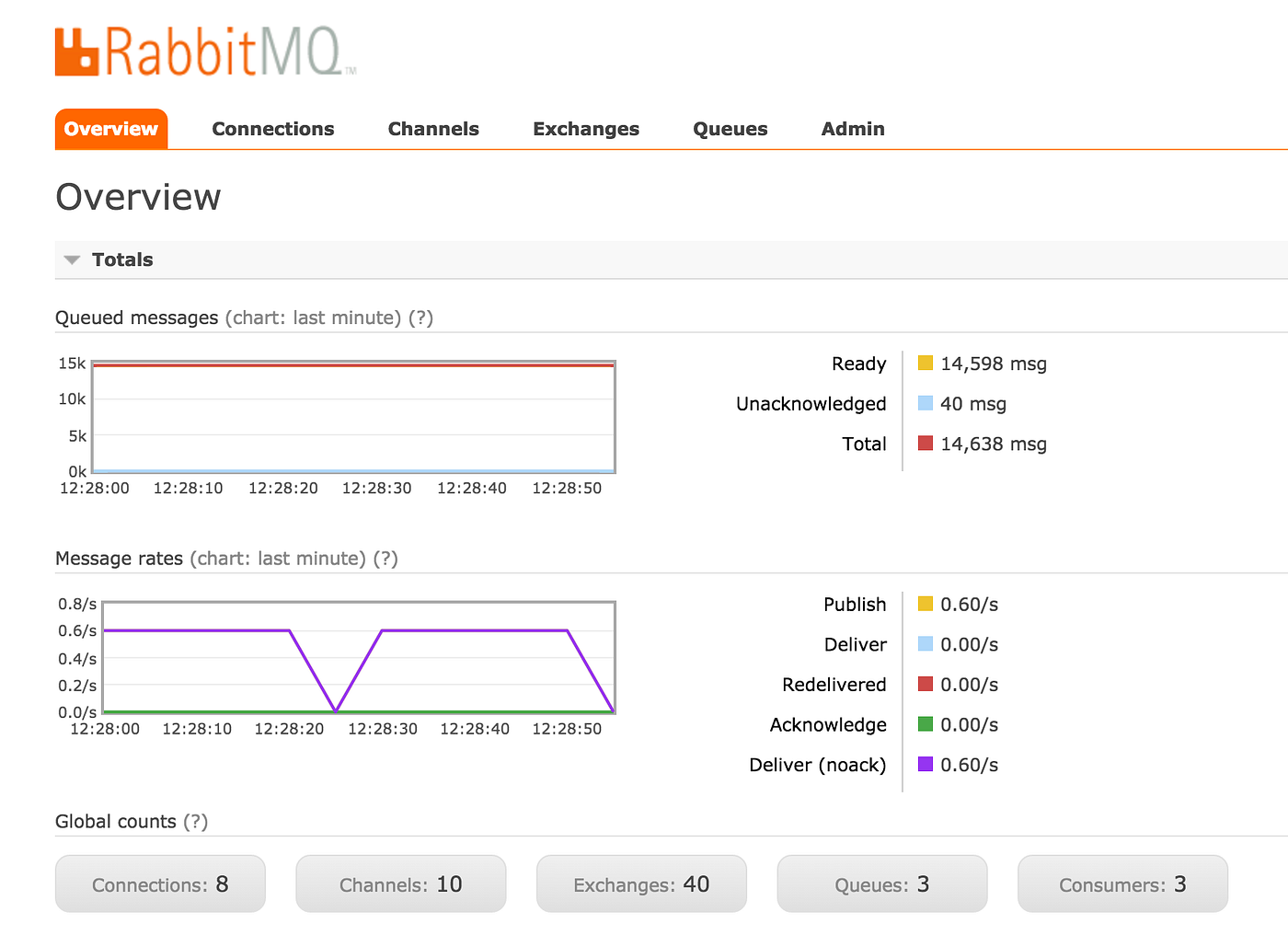Open the Admin tab
The image size is (1288, 935).
click(852, 129)
